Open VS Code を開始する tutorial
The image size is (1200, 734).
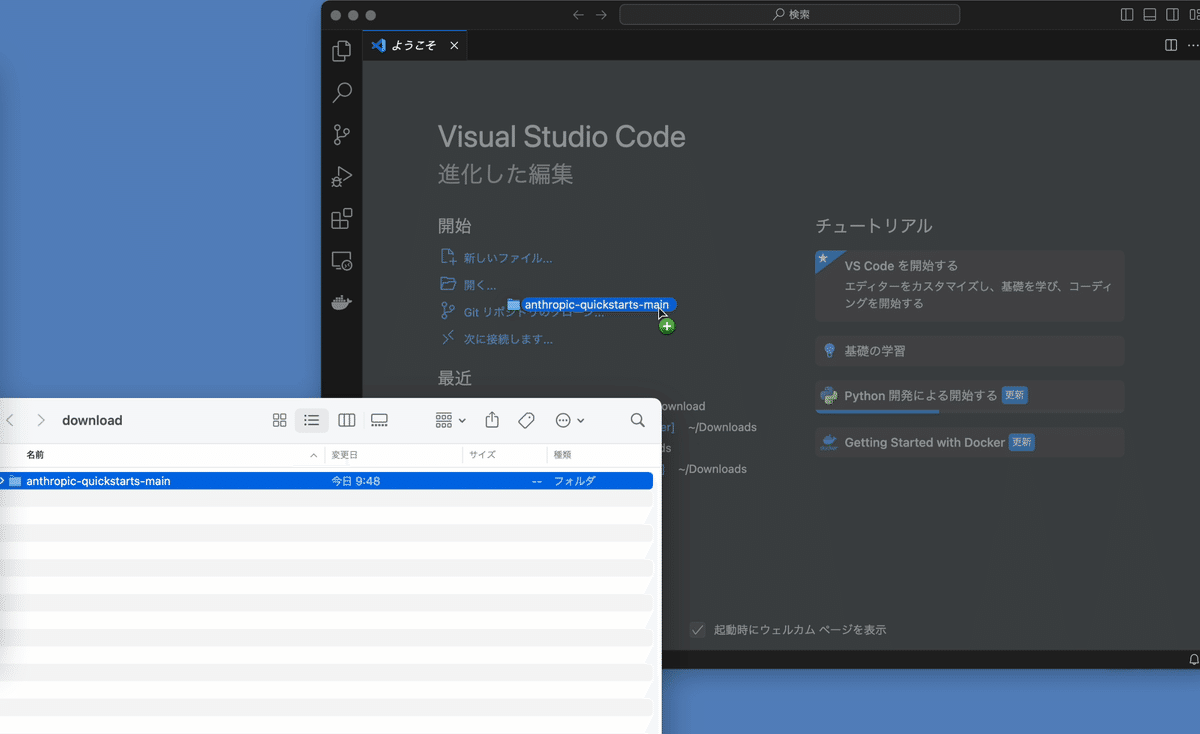[970, 286]
